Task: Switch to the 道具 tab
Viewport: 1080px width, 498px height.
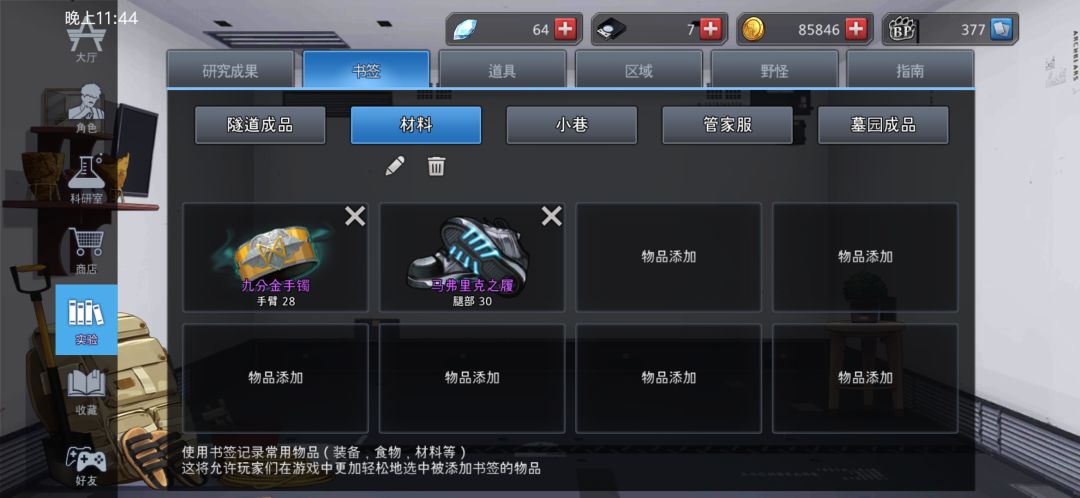Action: [x=503, y=70]
